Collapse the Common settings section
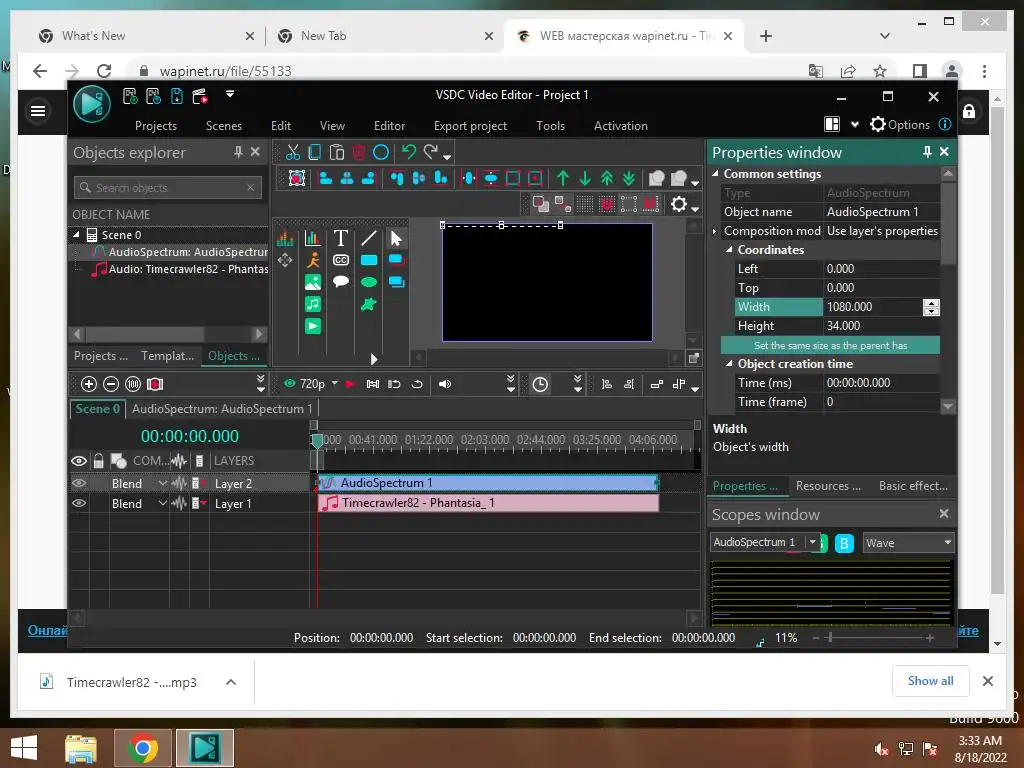 click(x=715, y=174)
